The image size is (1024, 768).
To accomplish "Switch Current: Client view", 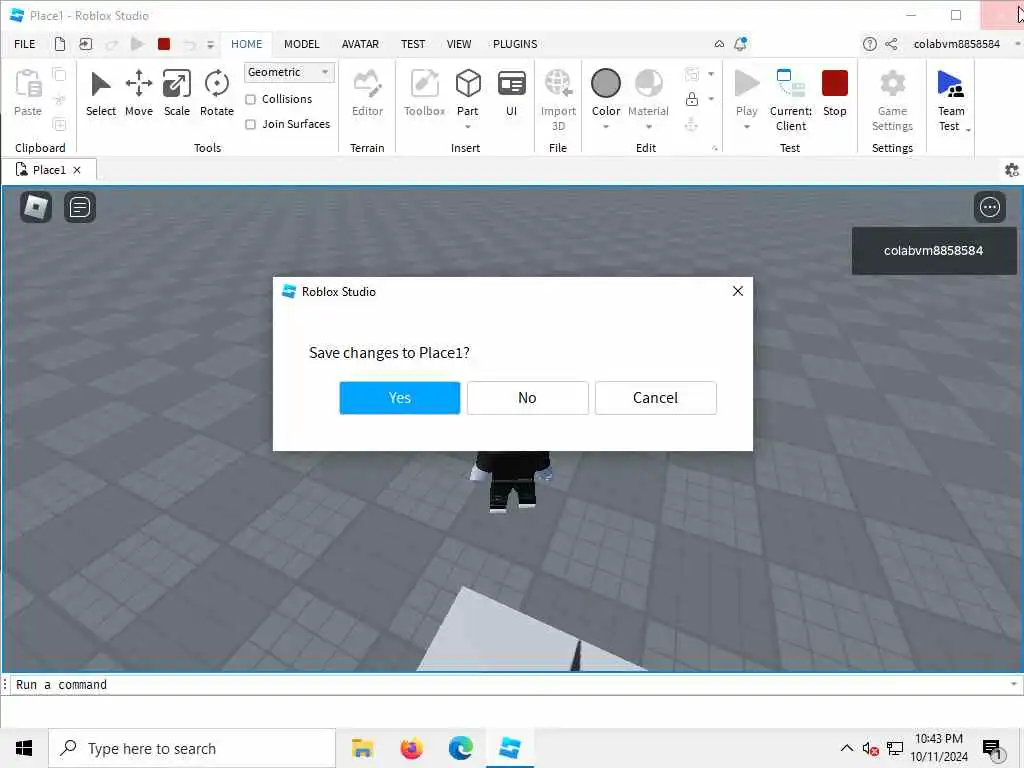I will coord(791,99).
